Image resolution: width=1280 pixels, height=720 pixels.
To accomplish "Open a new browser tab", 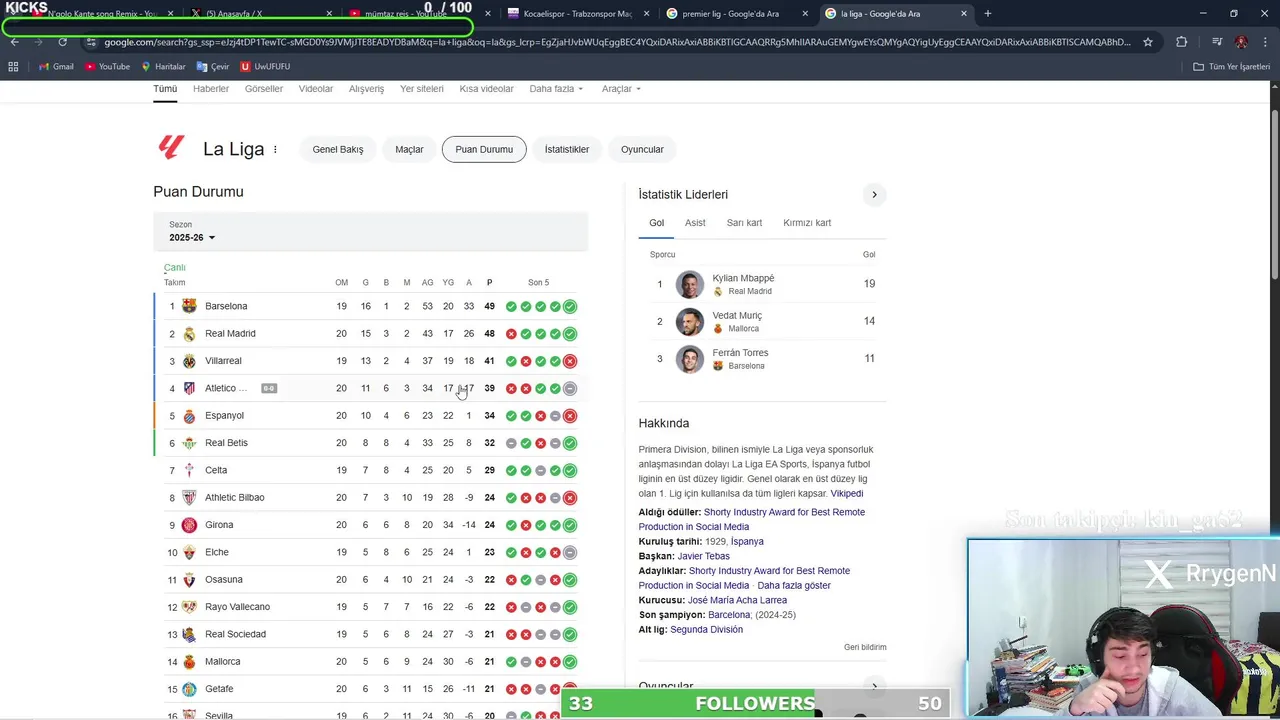I will click(x=988, y=14).
